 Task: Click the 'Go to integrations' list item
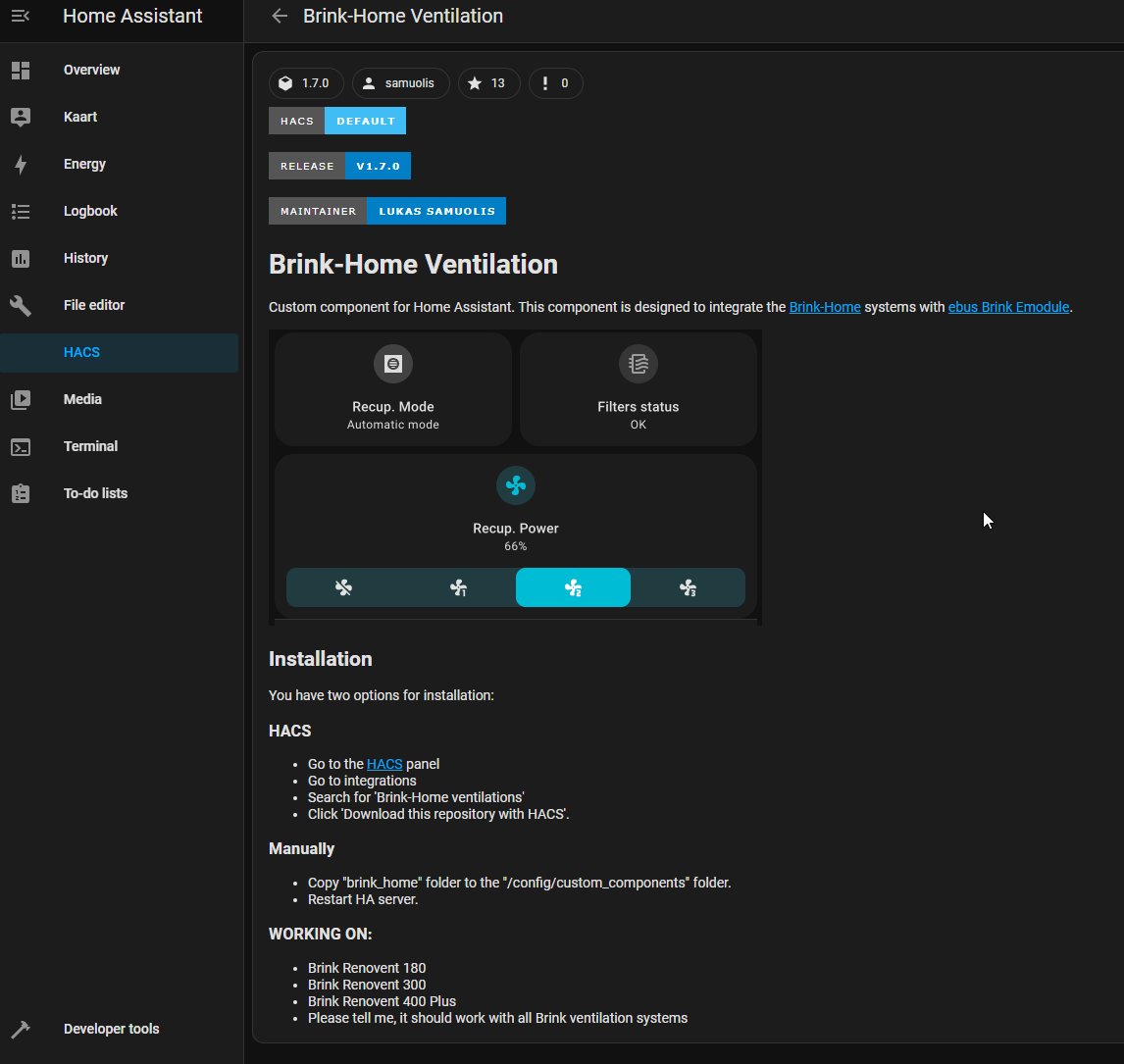click(x=362, y=781)
